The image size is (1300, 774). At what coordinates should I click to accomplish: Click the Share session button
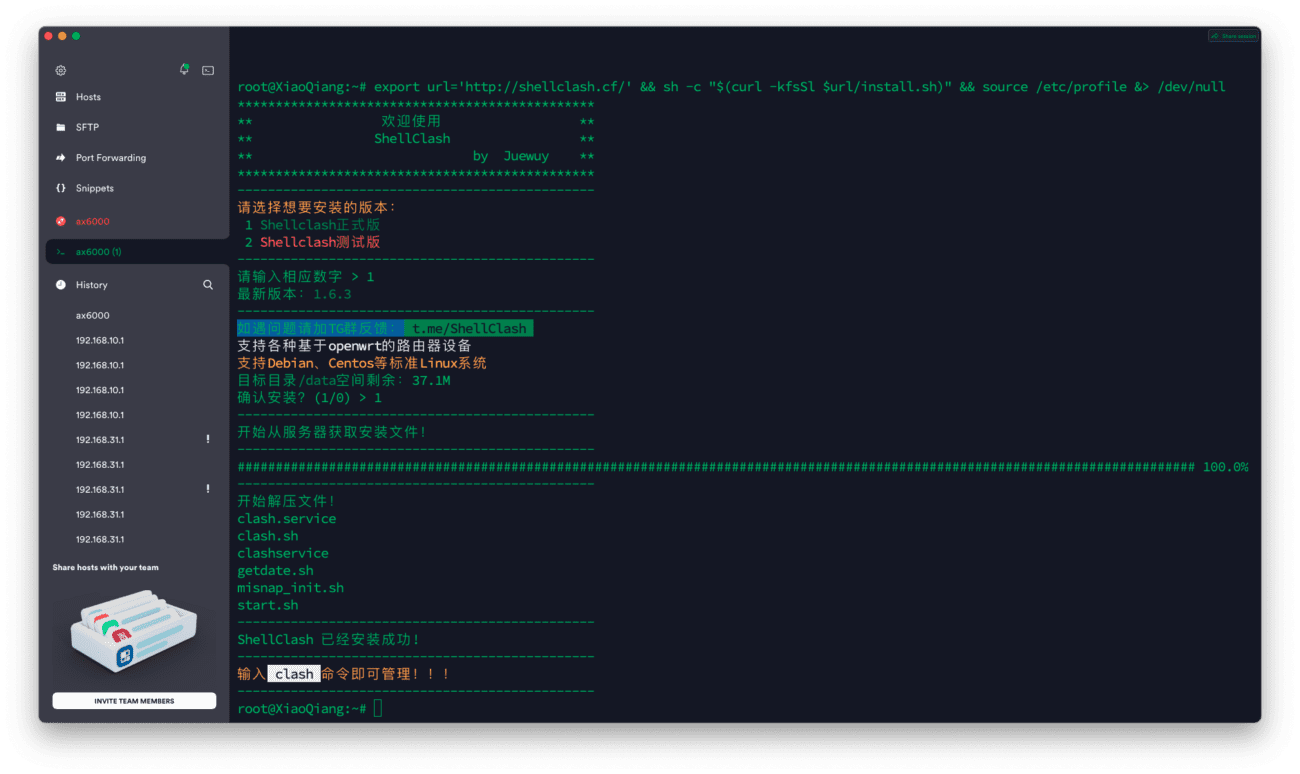[x=1233, y=36]
